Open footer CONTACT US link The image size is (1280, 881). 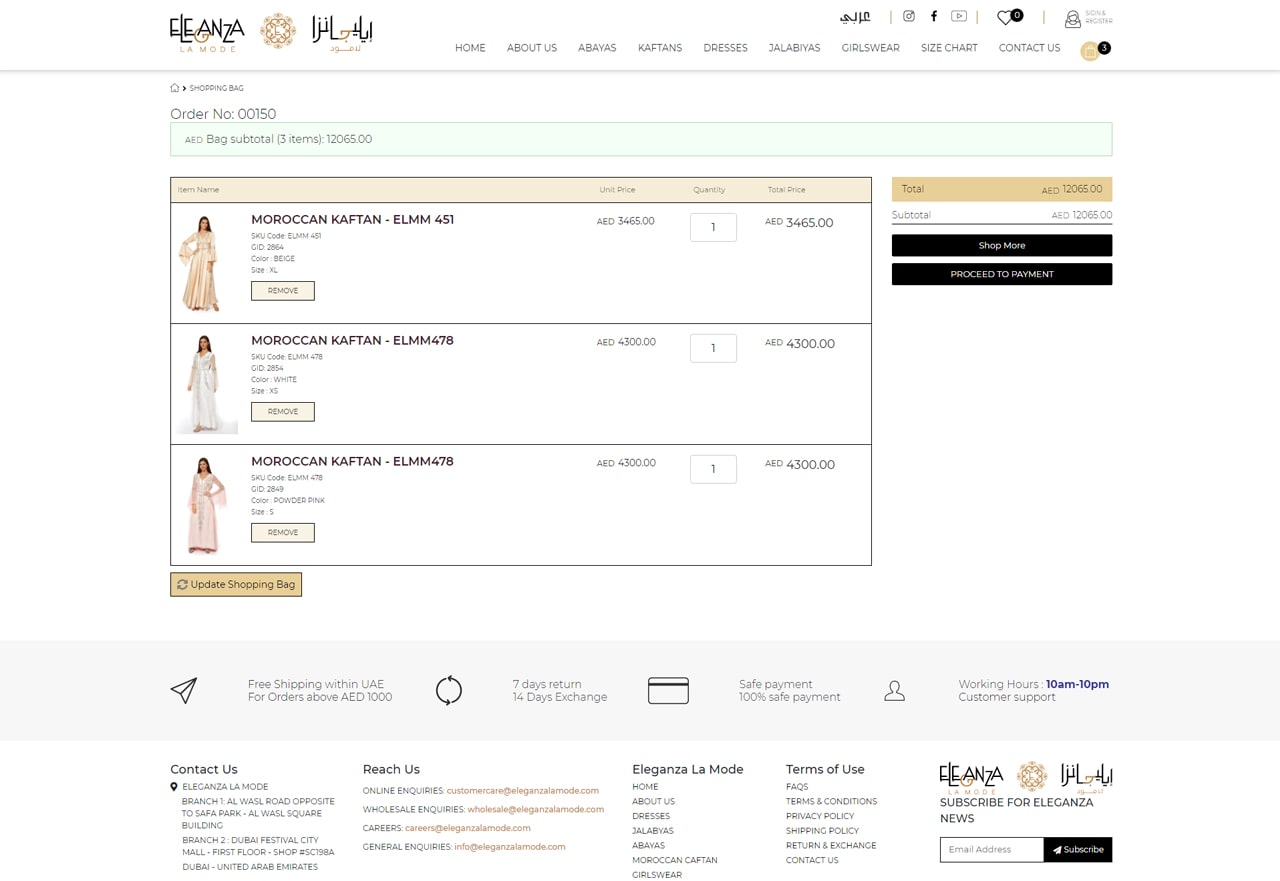pos(812,861)
